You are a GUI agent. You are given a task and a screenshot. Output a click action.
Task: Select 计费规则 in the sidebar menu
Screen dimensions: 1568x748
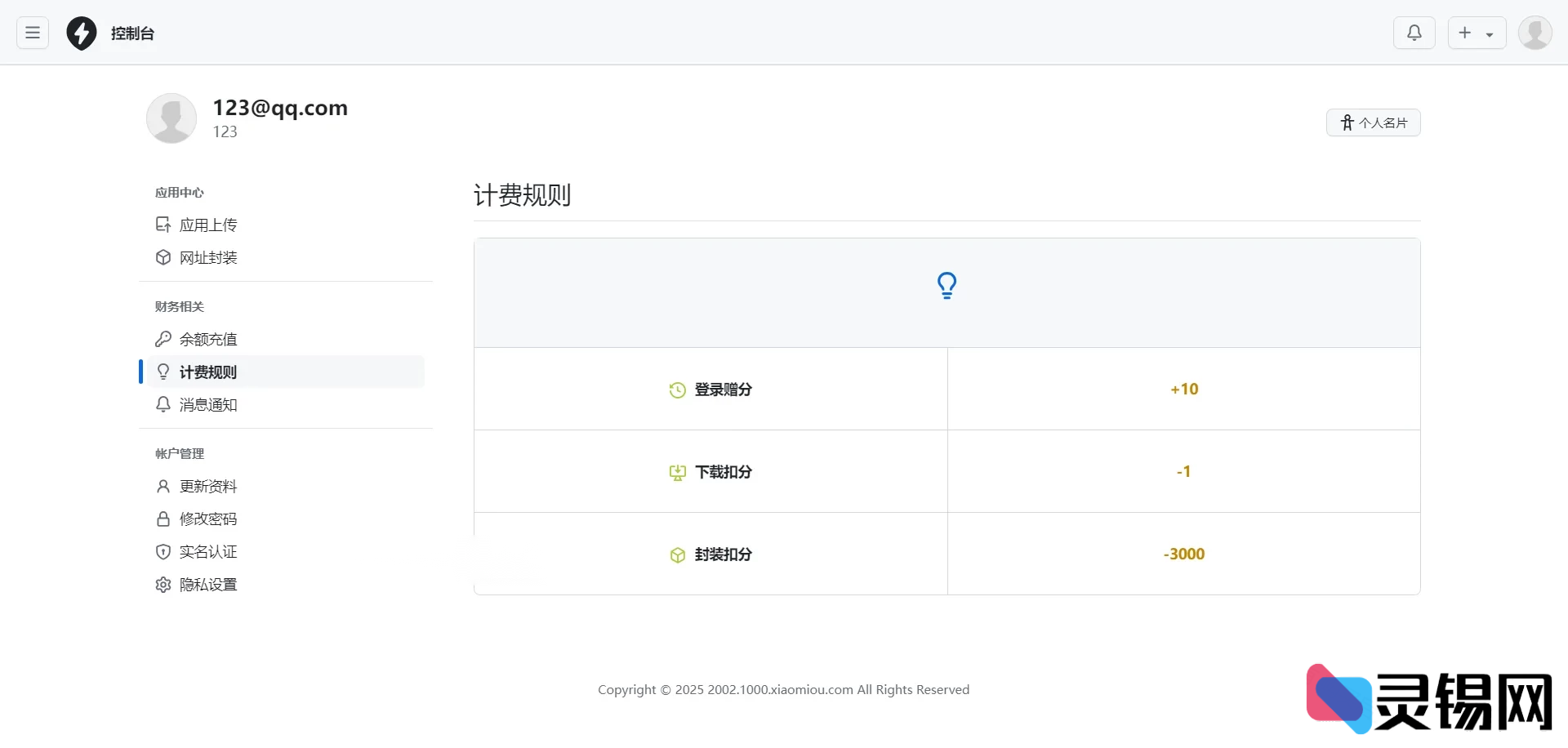click(x=208, y=372)
